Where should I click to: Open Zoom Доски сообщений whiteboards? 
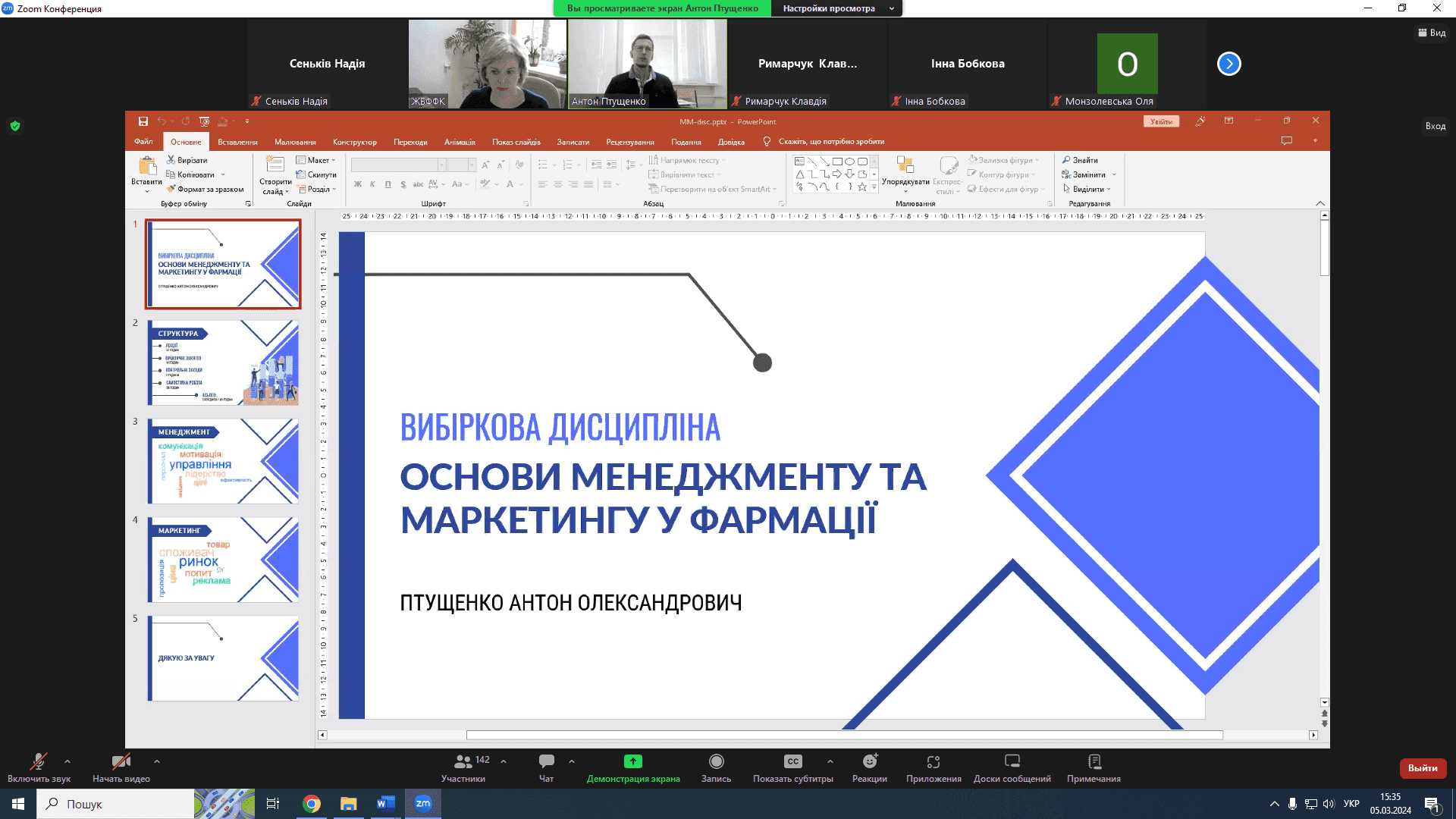point(1012,767)
